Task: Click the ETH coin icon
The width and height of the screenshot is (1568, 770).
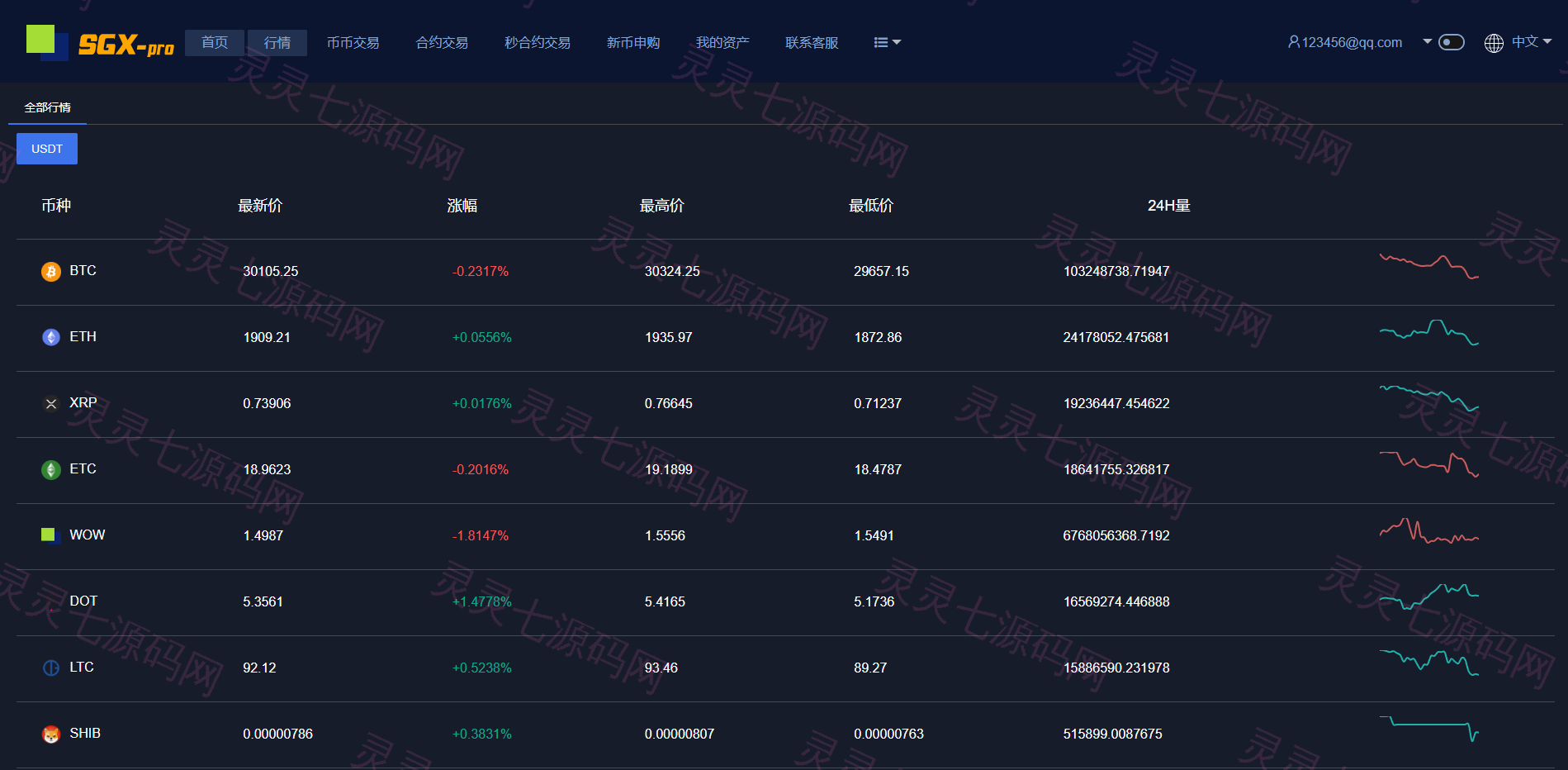Action: [x=51, y=337]
